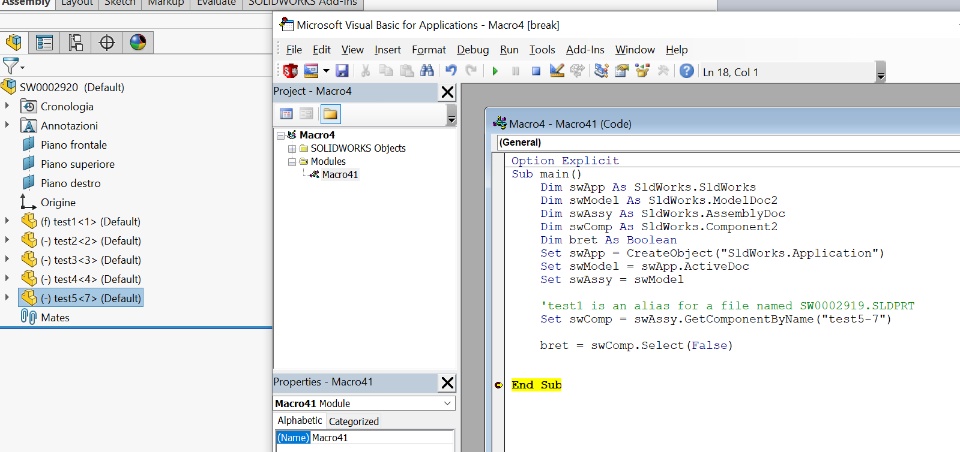Toggle Design Mode ruler icon
Screen dimensions: 960x452
tap(557, 71)
